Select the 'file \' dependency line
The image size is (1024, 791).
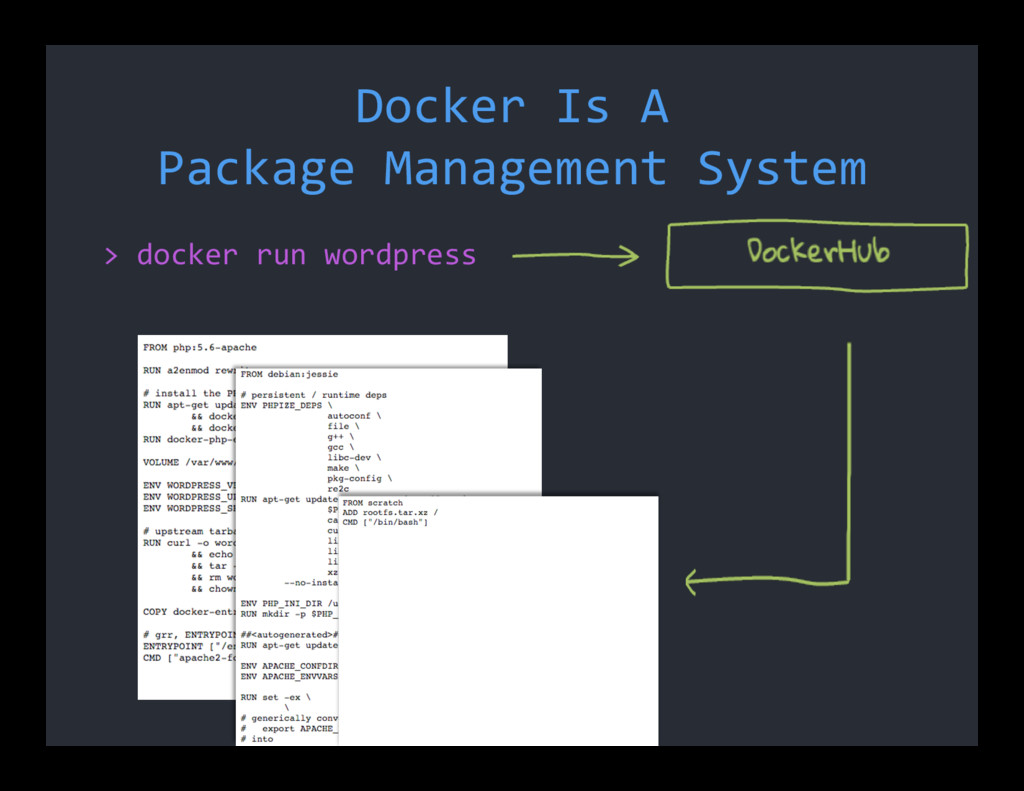click(x=344, y=427)
